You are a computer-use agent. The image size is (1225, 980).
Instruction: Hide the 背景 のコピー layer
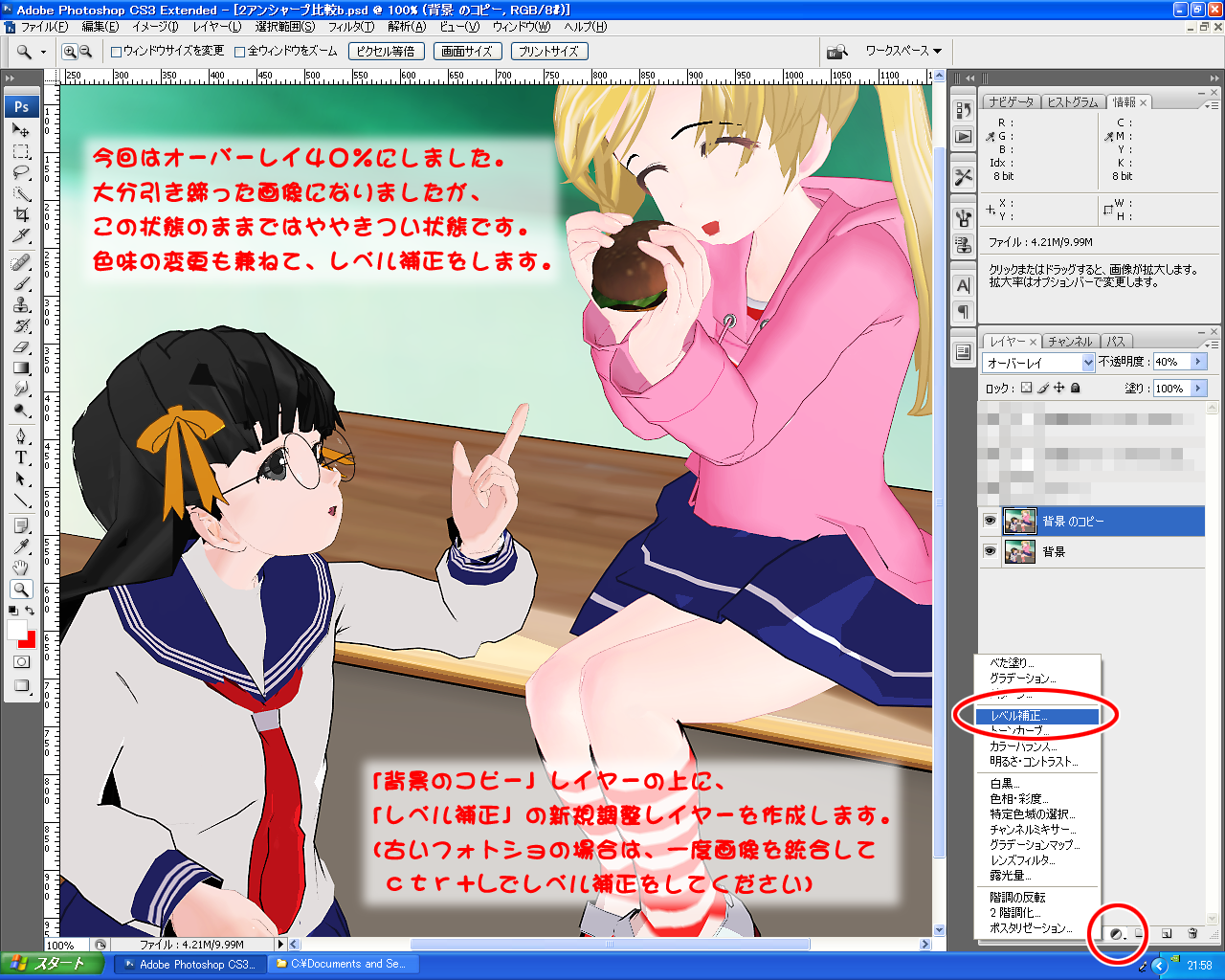(x=990, y=522)
